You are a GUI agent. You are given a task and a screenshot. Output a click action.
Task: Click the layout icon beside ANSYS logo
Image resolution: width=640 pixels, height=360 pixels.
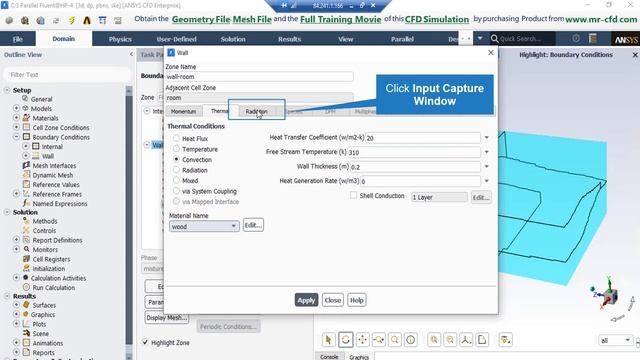tap(593, 38)
